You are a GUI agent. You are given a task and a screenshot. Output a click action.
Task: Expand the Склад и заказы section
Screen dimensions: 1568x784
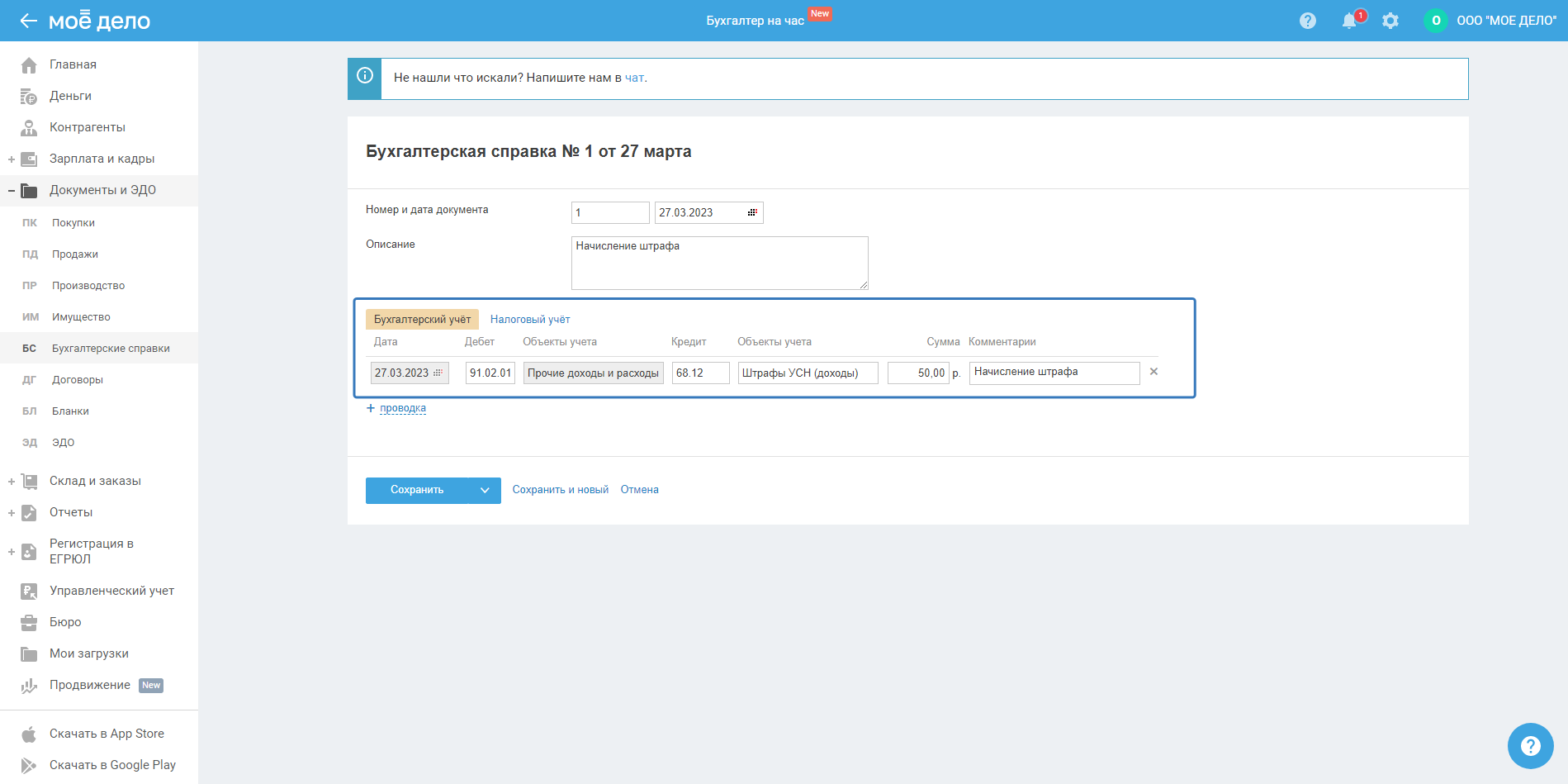coord(12,482)
